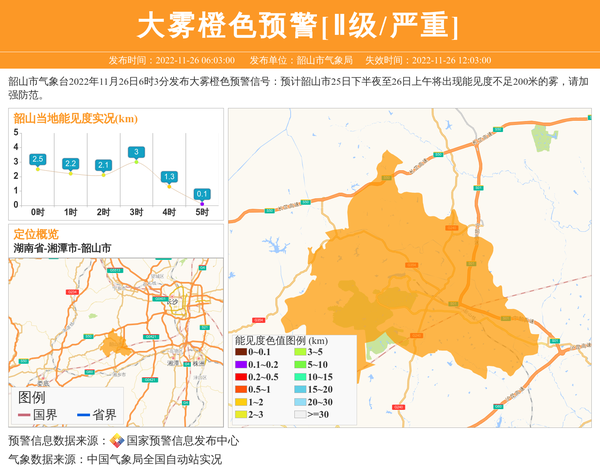The height and width of the screenshot is (471, 600).
Task: Click the 3 km data label at 3时
Action: (136, 151)
